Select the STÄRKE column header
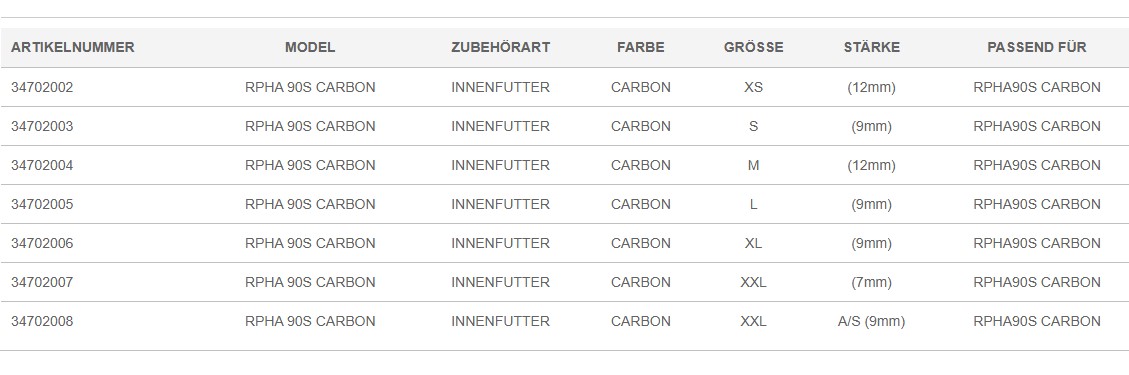Screen dimensions: 1129x375 click(x=871, y=48)
